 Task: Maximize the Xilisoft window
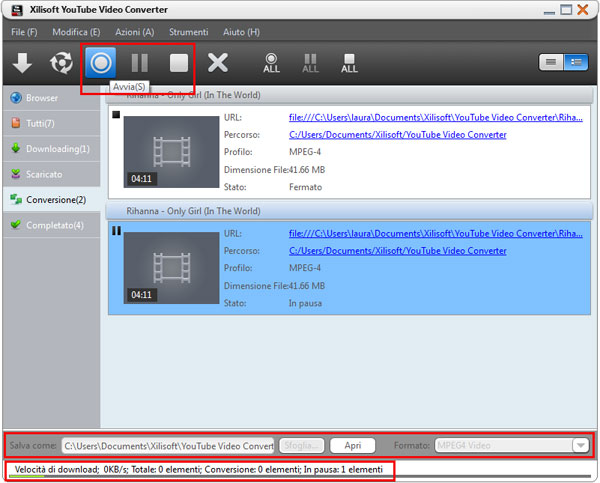pos(566,10)
